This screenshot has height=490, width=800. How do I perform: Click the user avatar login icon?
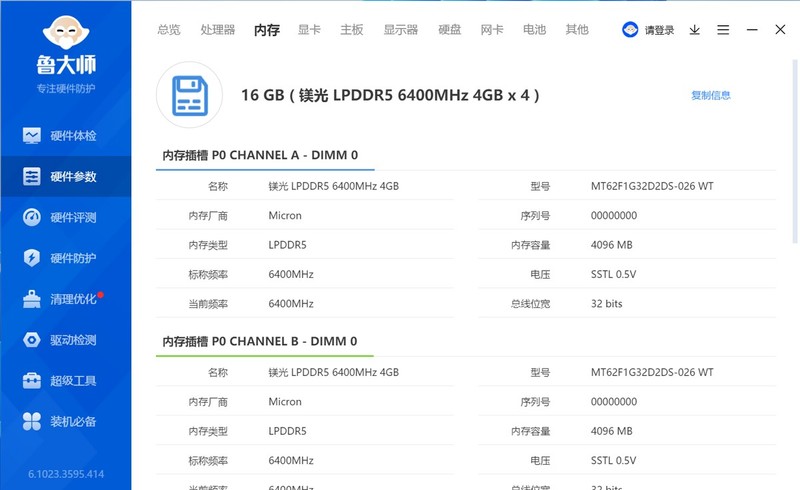pos(630,30)
